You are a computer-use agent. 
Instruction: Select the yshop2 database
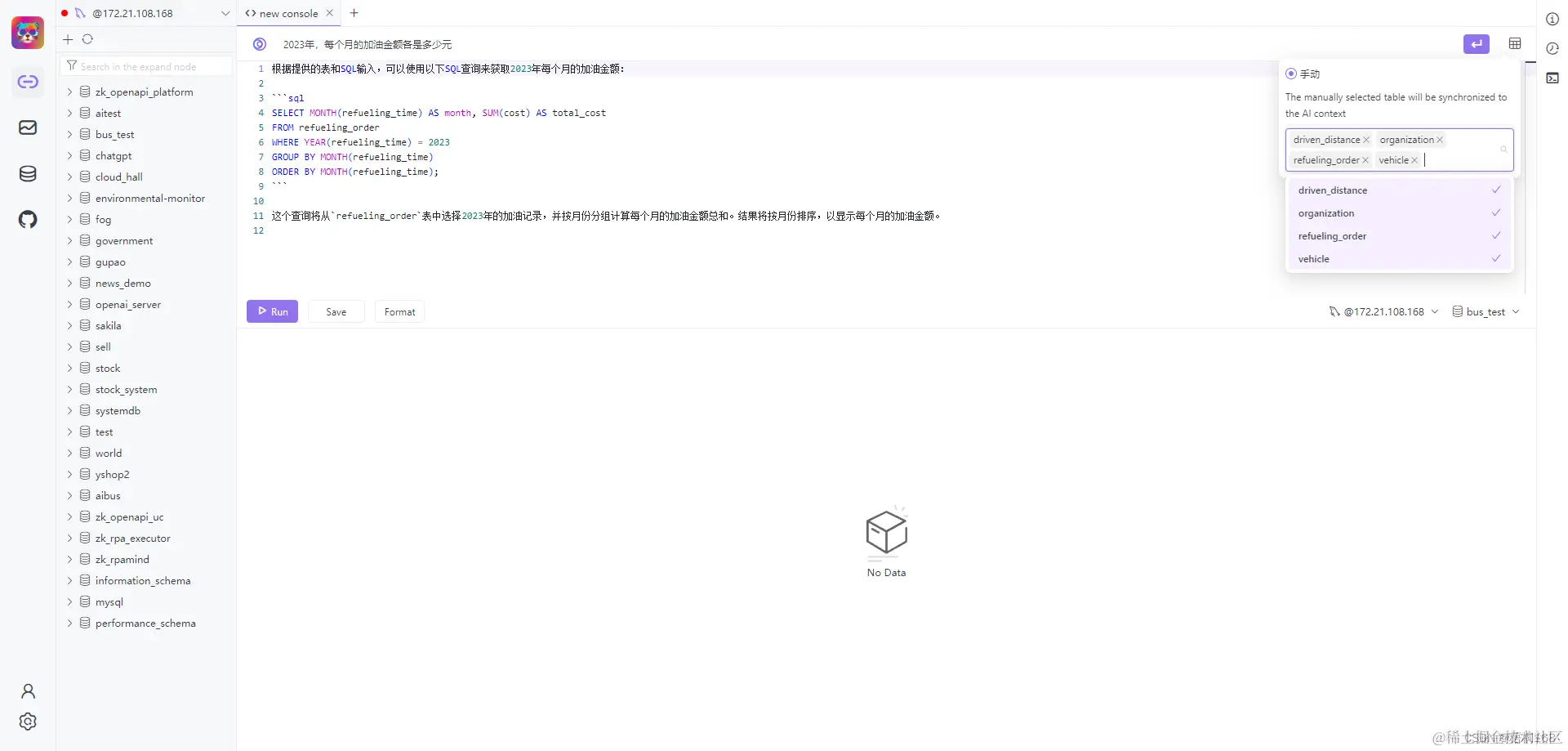pyautogui.click(x=112, y=474)
